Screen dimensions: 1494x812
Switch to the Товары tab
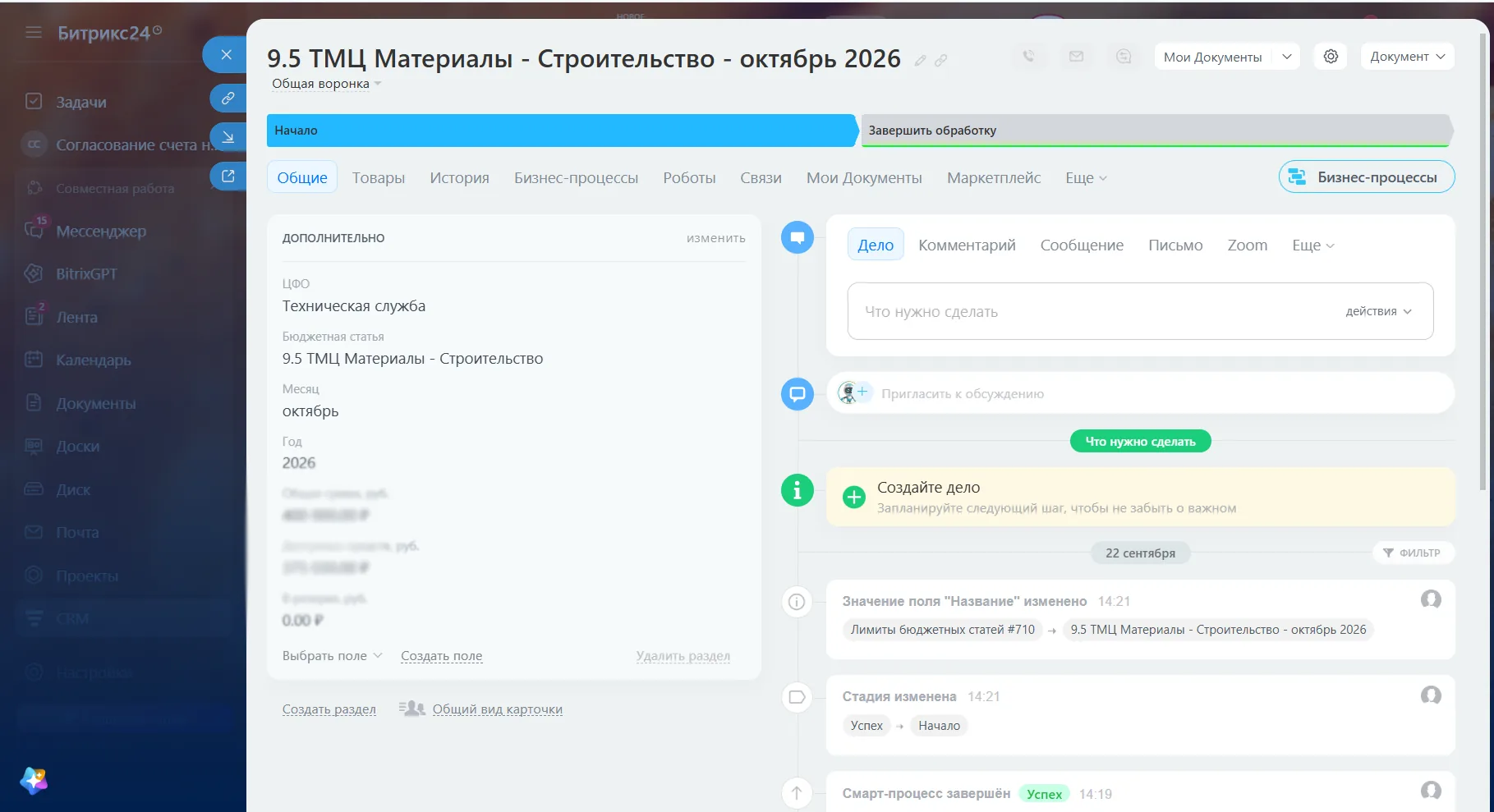(x=379, y=178)
